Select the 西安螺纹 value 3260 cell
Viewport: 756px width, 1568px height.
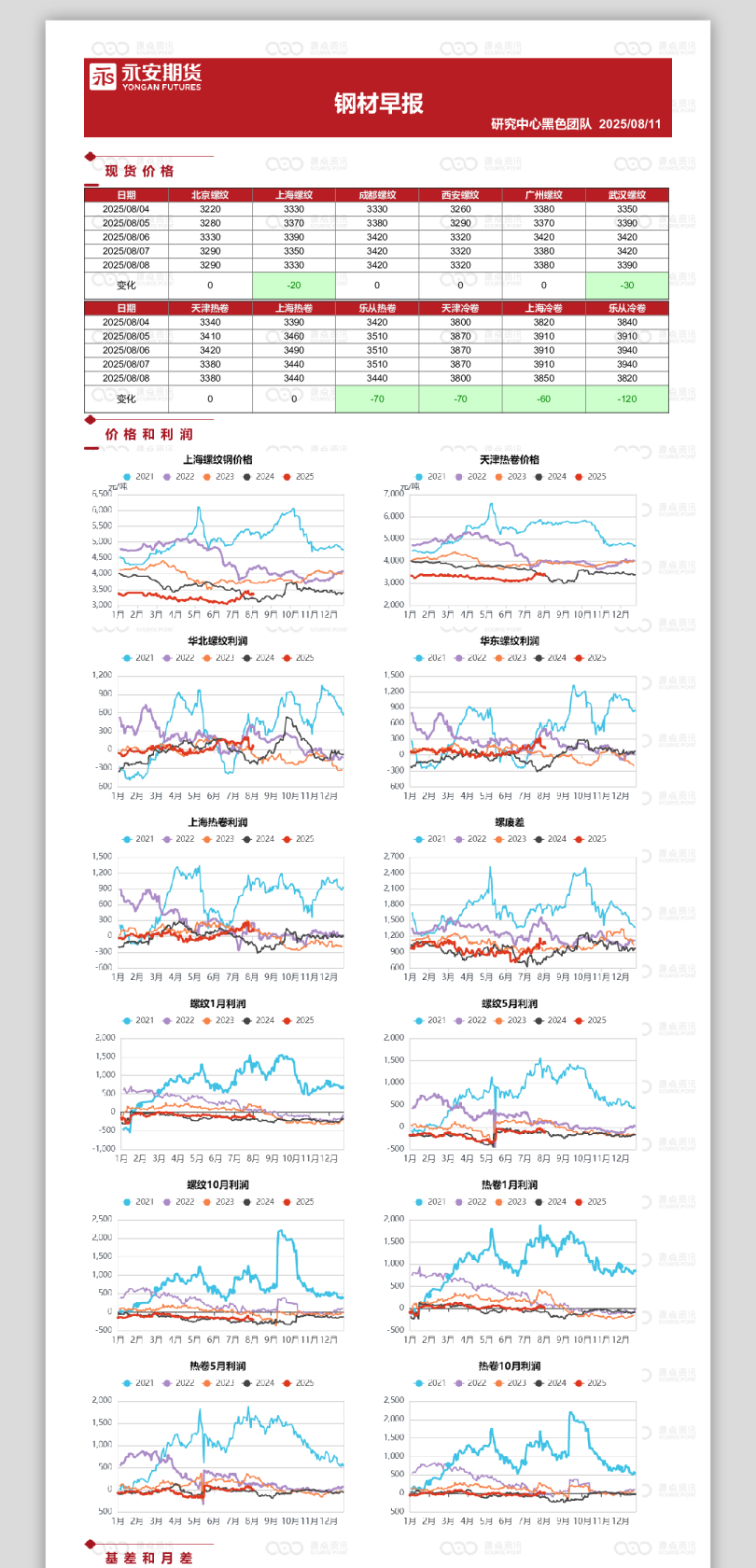[460, 209]
